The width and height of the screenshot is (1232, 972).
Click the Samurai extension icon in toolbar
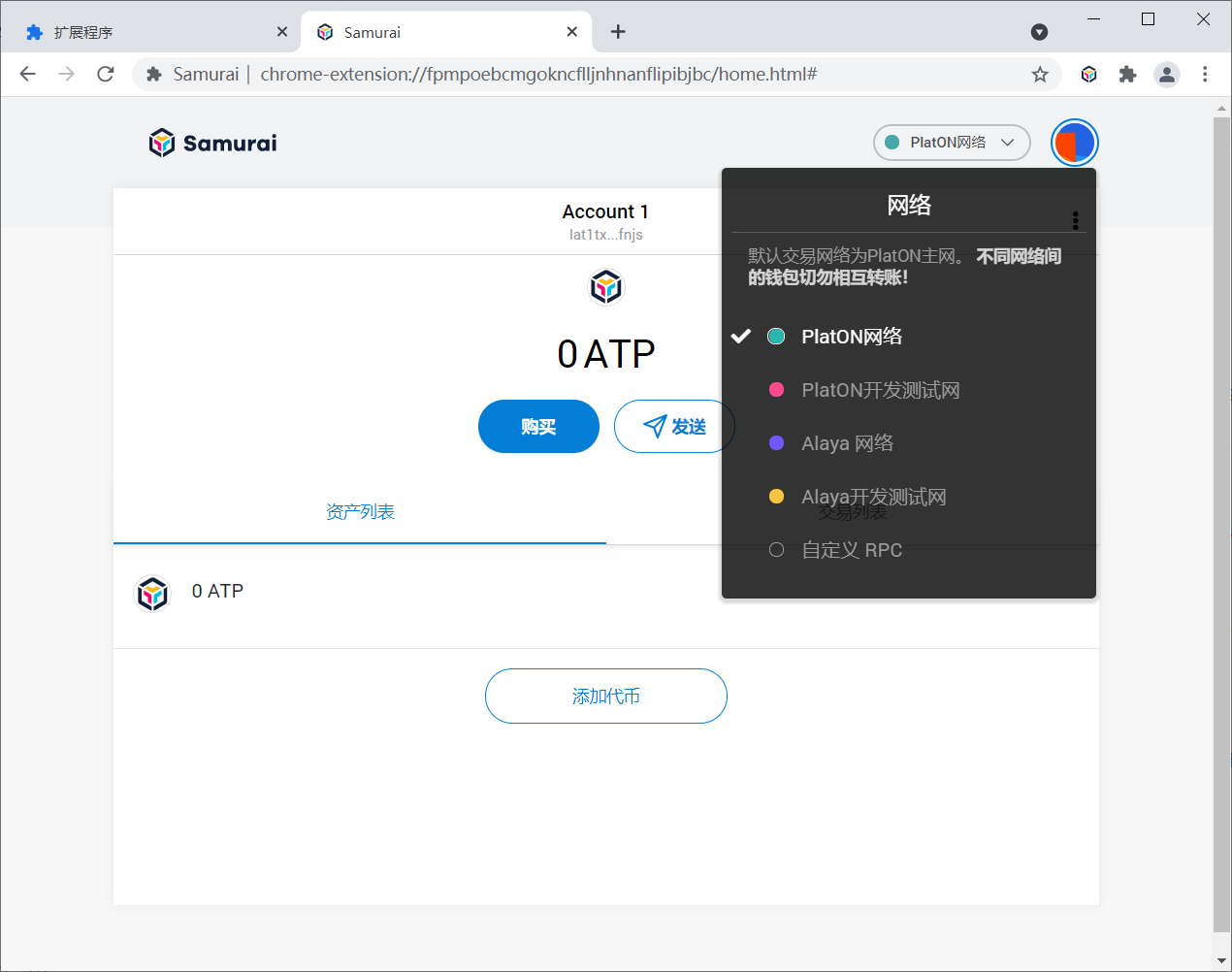pos(1088,75)
